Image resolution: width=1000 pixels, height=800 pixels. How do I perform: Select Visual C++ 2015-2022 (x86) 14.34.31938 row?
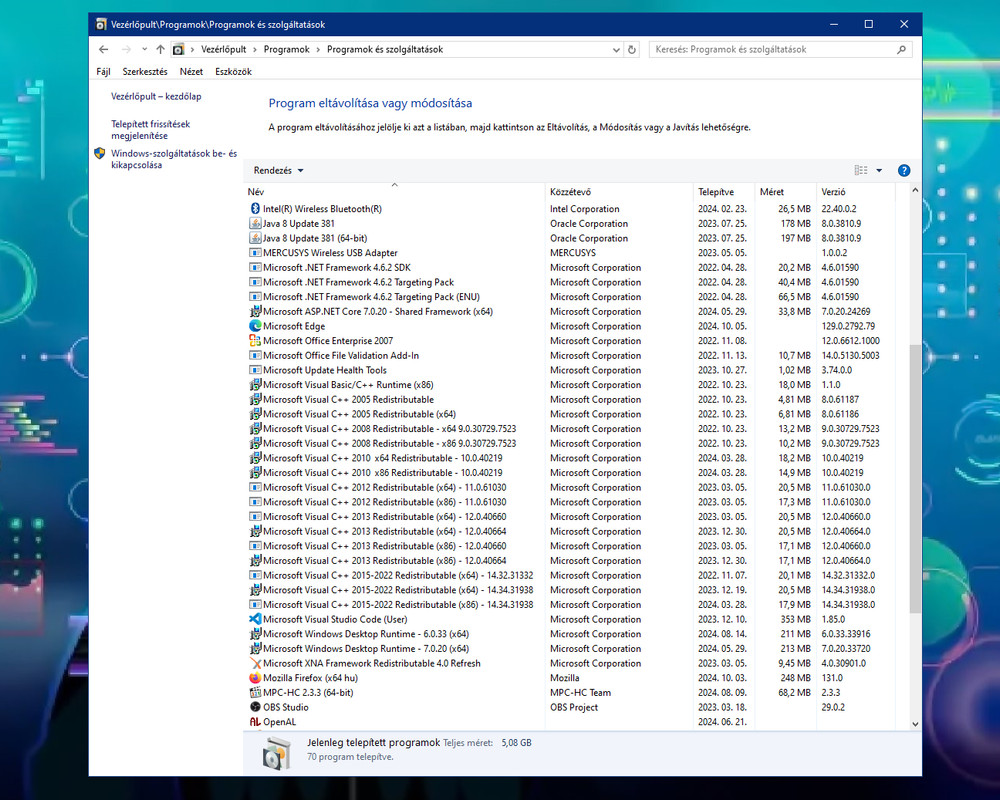pyautogui.click(x=571, y=604)
